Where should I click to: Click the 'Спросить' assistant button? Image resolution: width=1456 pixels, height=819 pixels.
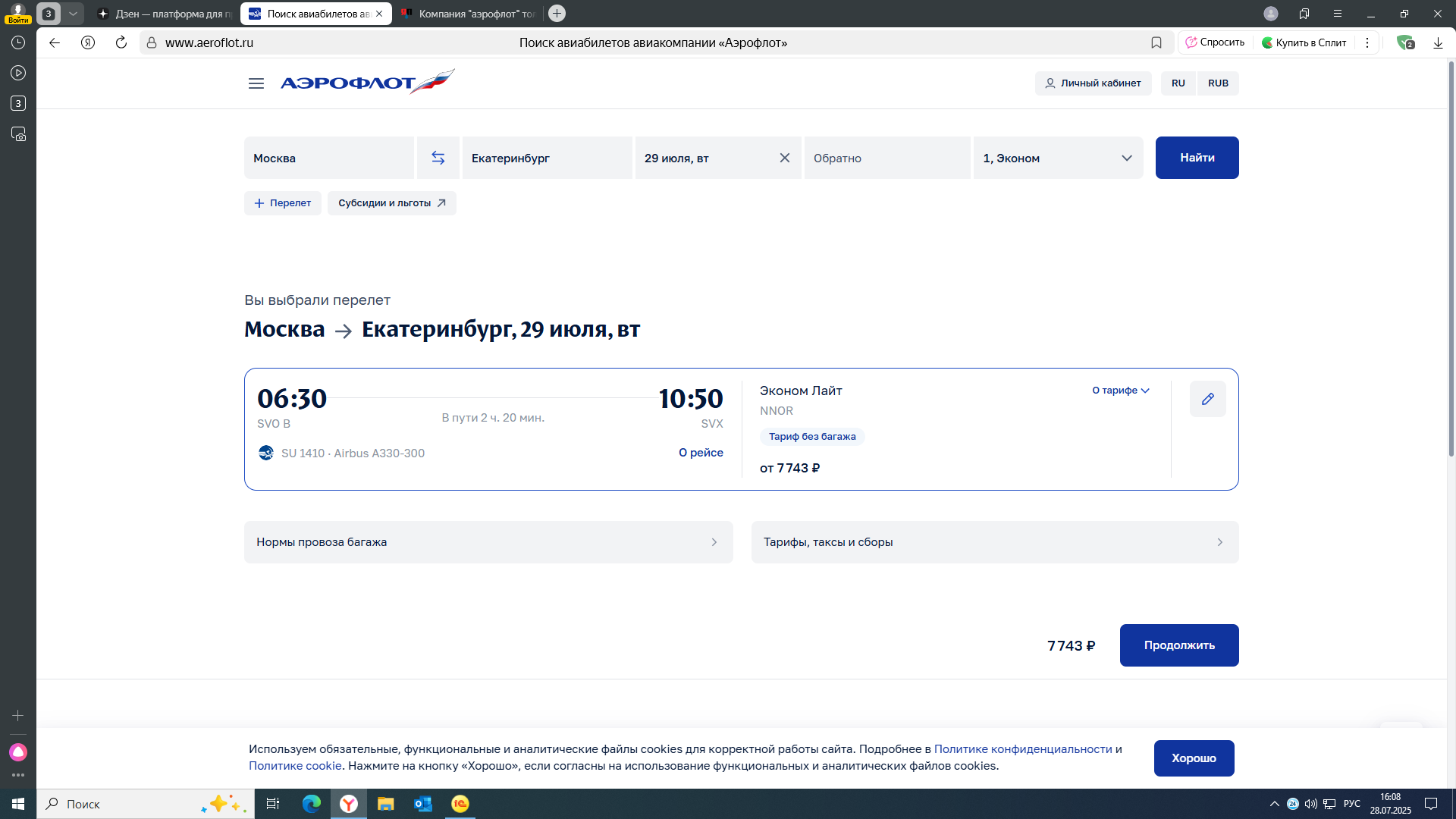[1215, 42]
